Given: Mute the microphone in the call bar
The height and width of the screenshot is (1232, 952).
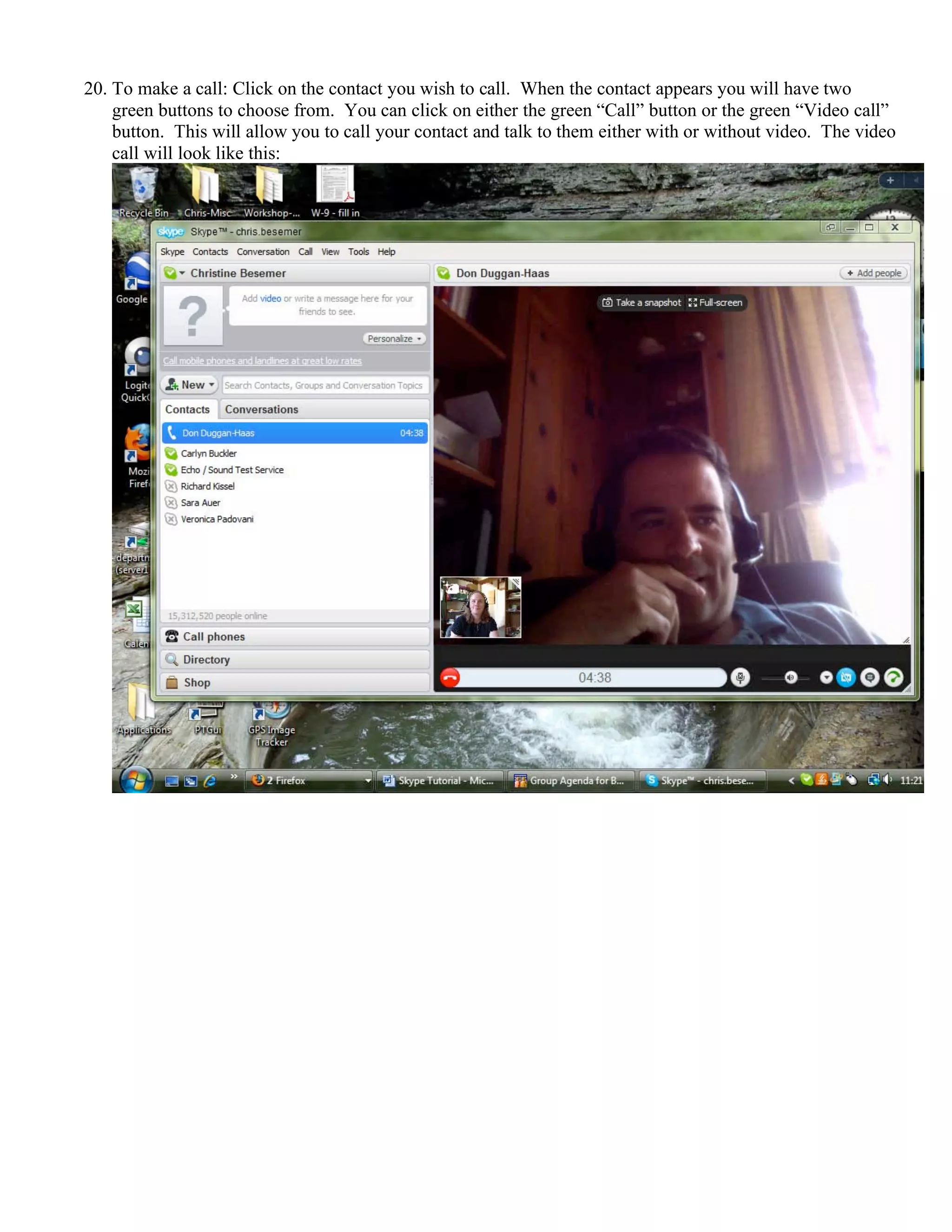Looking at the screenshot, I should [740, 677].
